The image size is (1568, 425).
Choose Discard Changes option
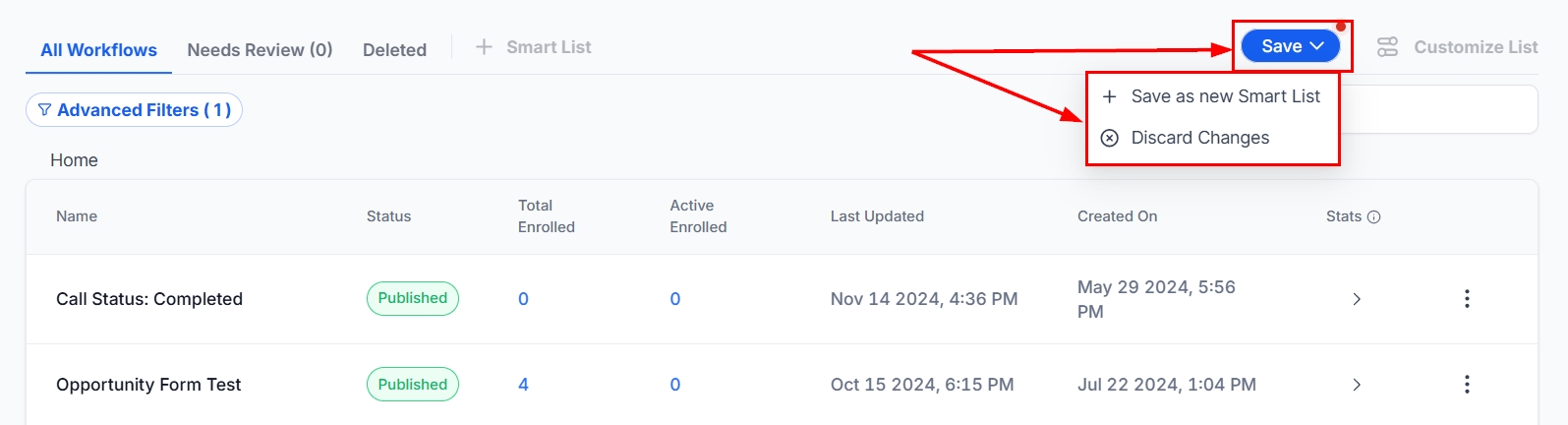tap(1199, 138)
